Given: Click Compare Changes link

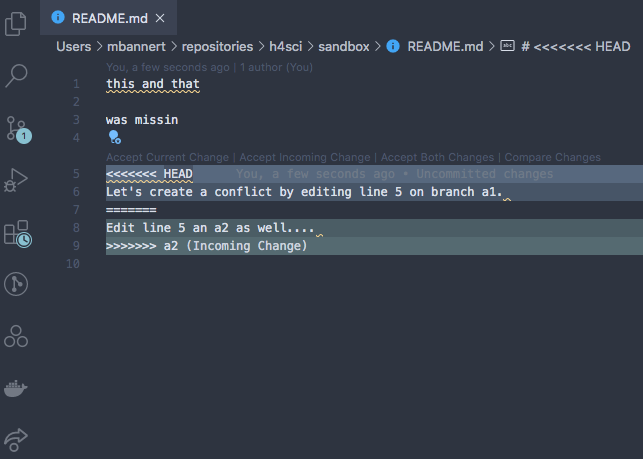Looking at the screenshot, I should pyautogui.click(x=552, y=157).
